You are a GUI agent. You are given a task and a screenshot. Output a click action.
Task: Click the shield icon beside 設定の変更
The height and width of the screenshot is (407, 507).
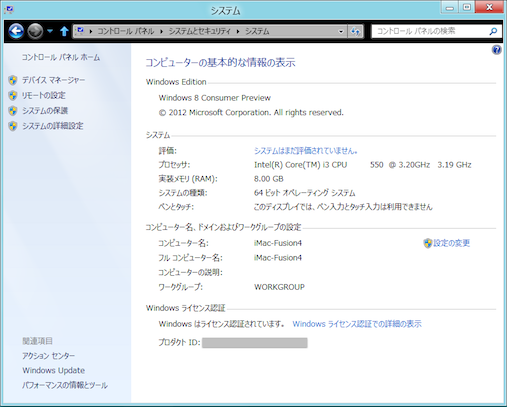point(428,243)
